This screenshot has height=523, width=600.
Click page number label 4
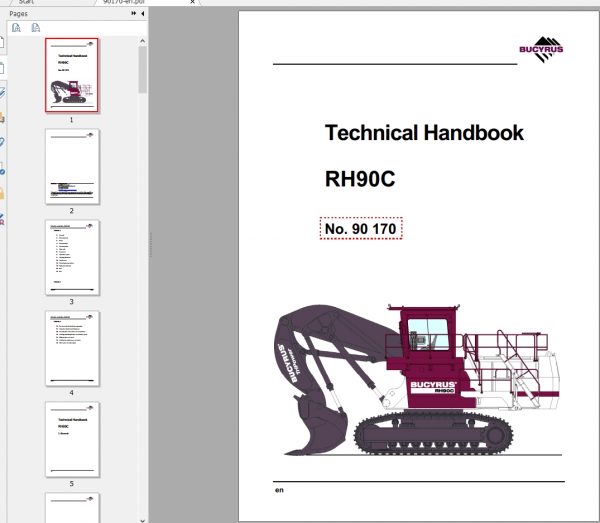tap(72, 393)
